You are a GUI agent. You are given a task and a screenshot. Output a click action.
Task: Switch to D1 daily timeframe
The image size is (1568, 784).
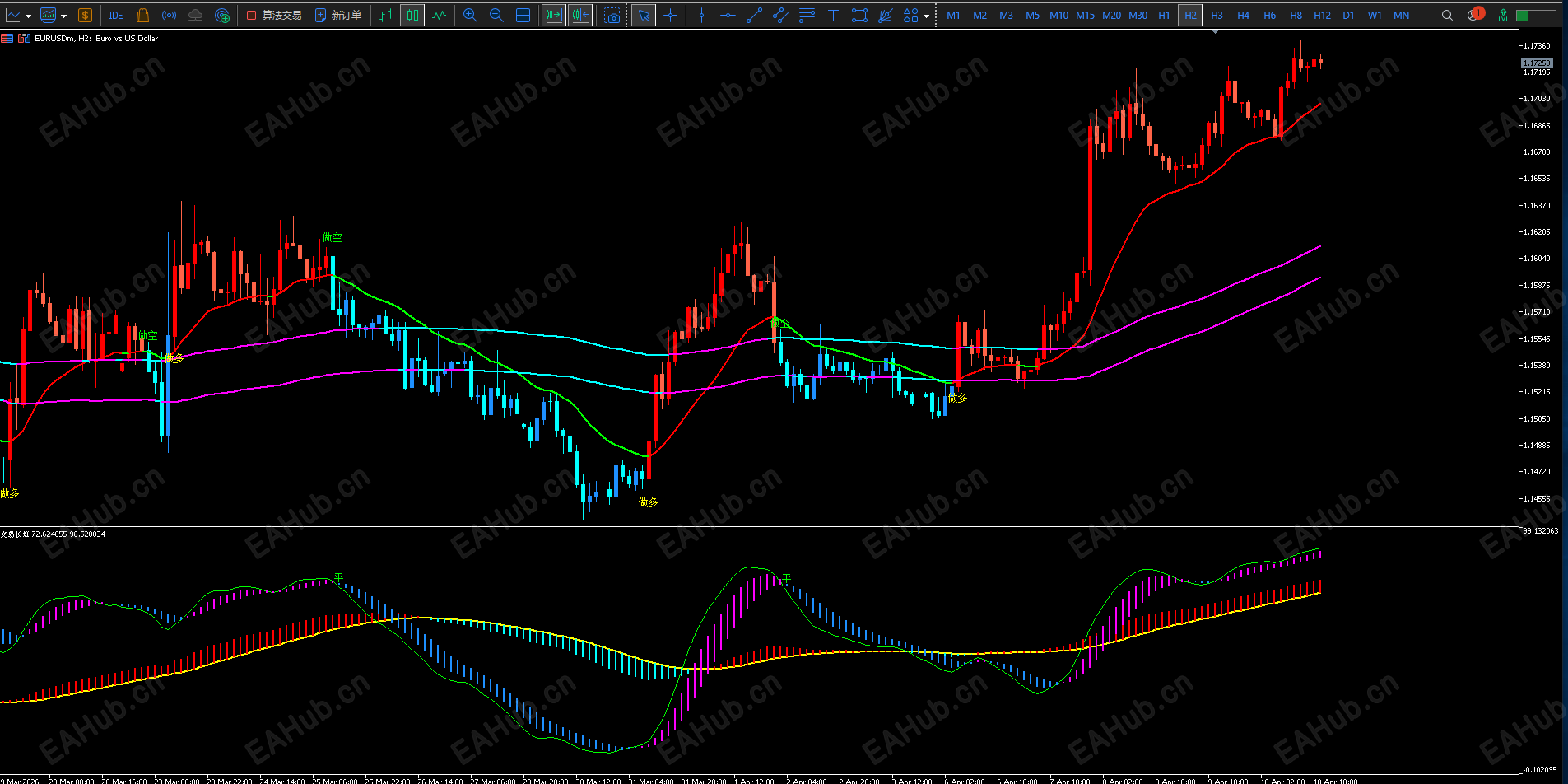click(1348, 15)
